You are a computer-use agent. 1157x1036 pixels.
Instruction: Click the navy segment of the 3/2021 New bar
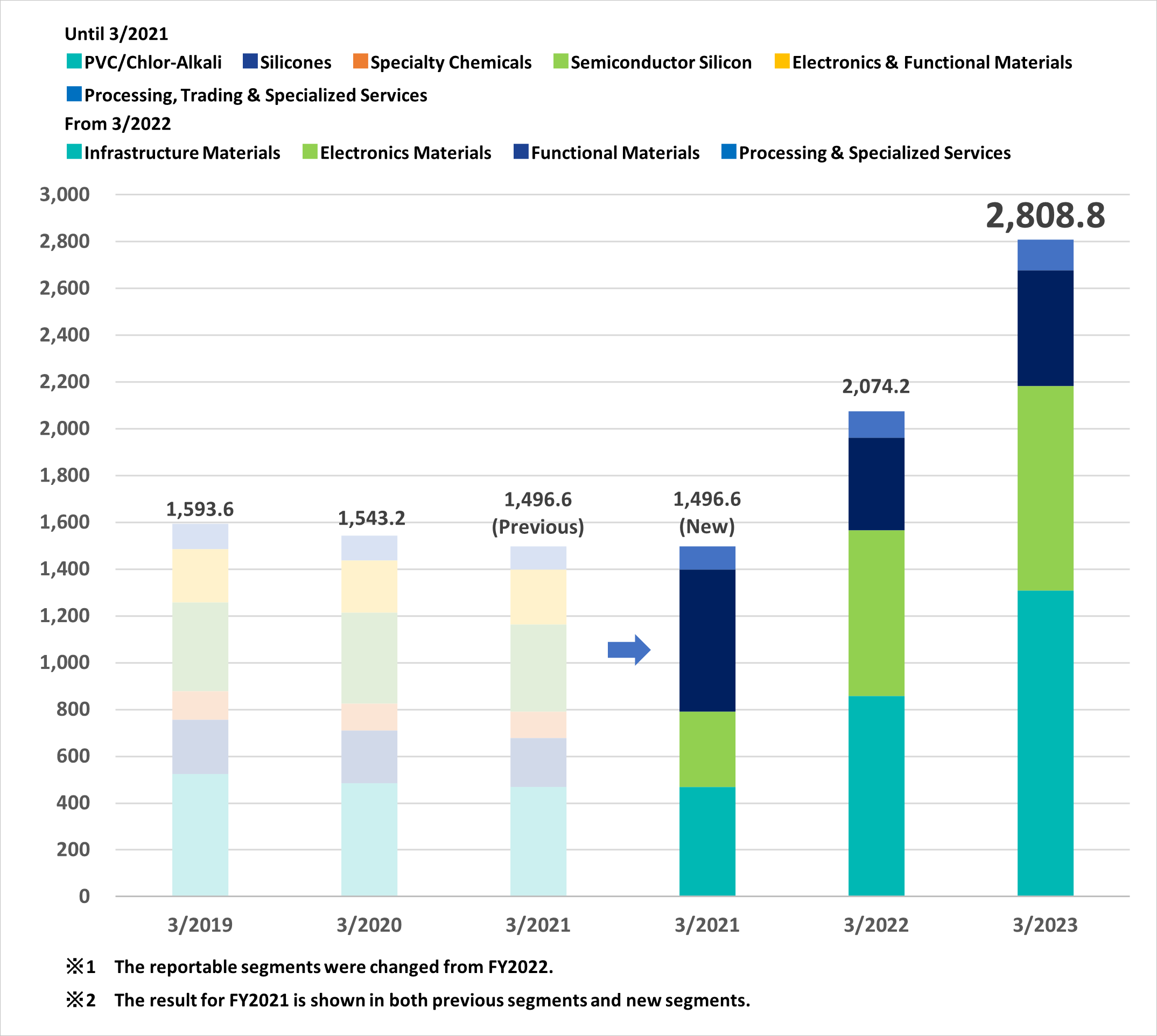[707, 640]
